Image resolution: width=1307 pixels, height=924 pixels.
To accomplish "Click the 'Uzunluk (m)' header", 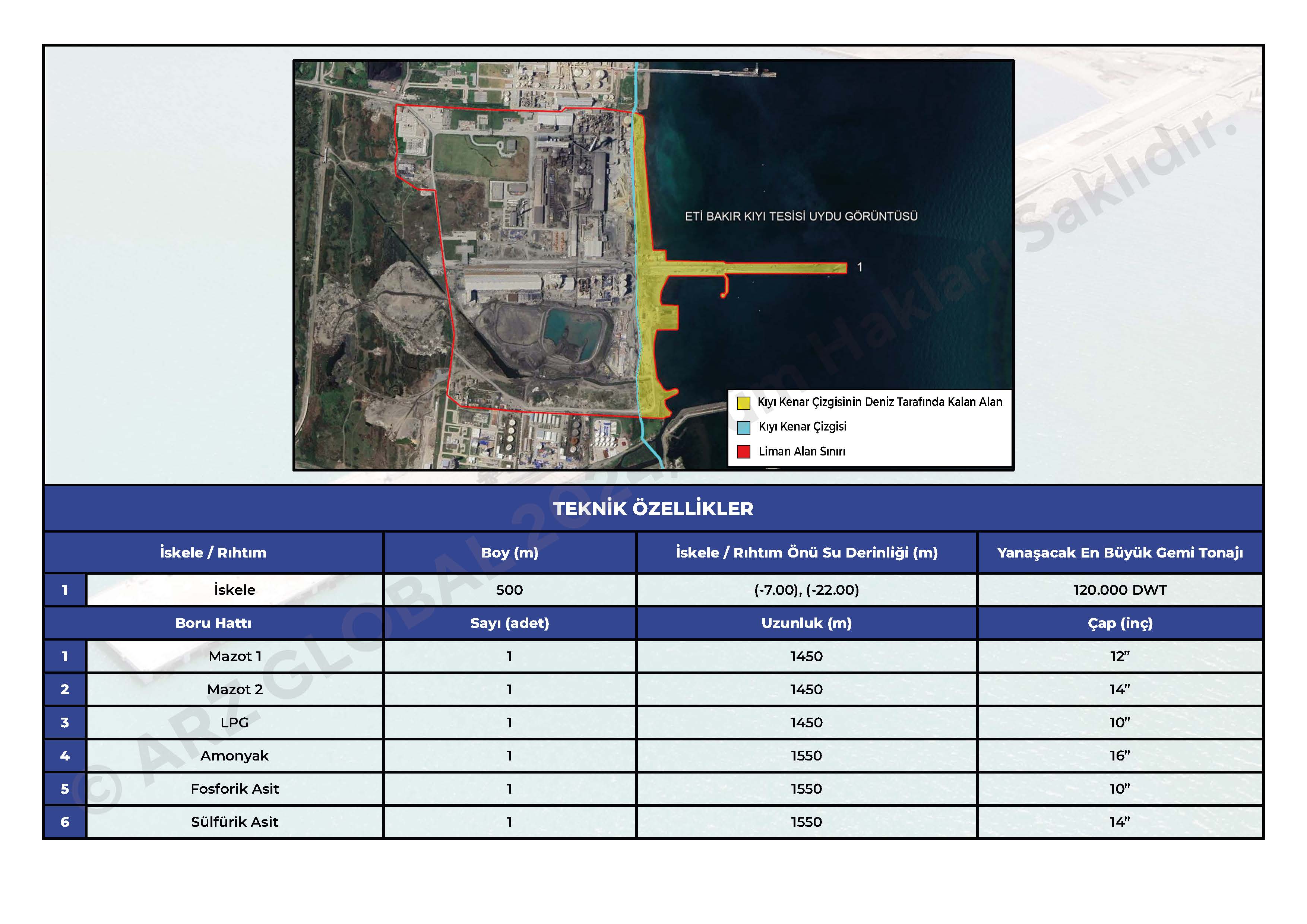I will 807,623.
